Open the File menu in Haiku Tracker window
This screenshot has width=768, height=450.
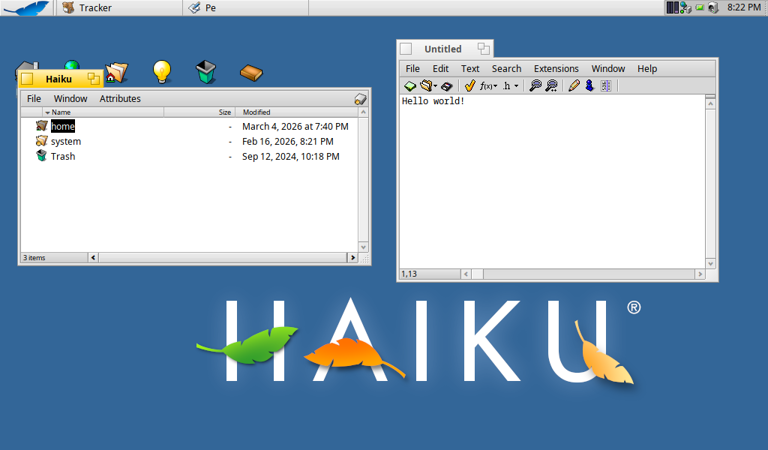pyautogui.click(x=34, y=98)
